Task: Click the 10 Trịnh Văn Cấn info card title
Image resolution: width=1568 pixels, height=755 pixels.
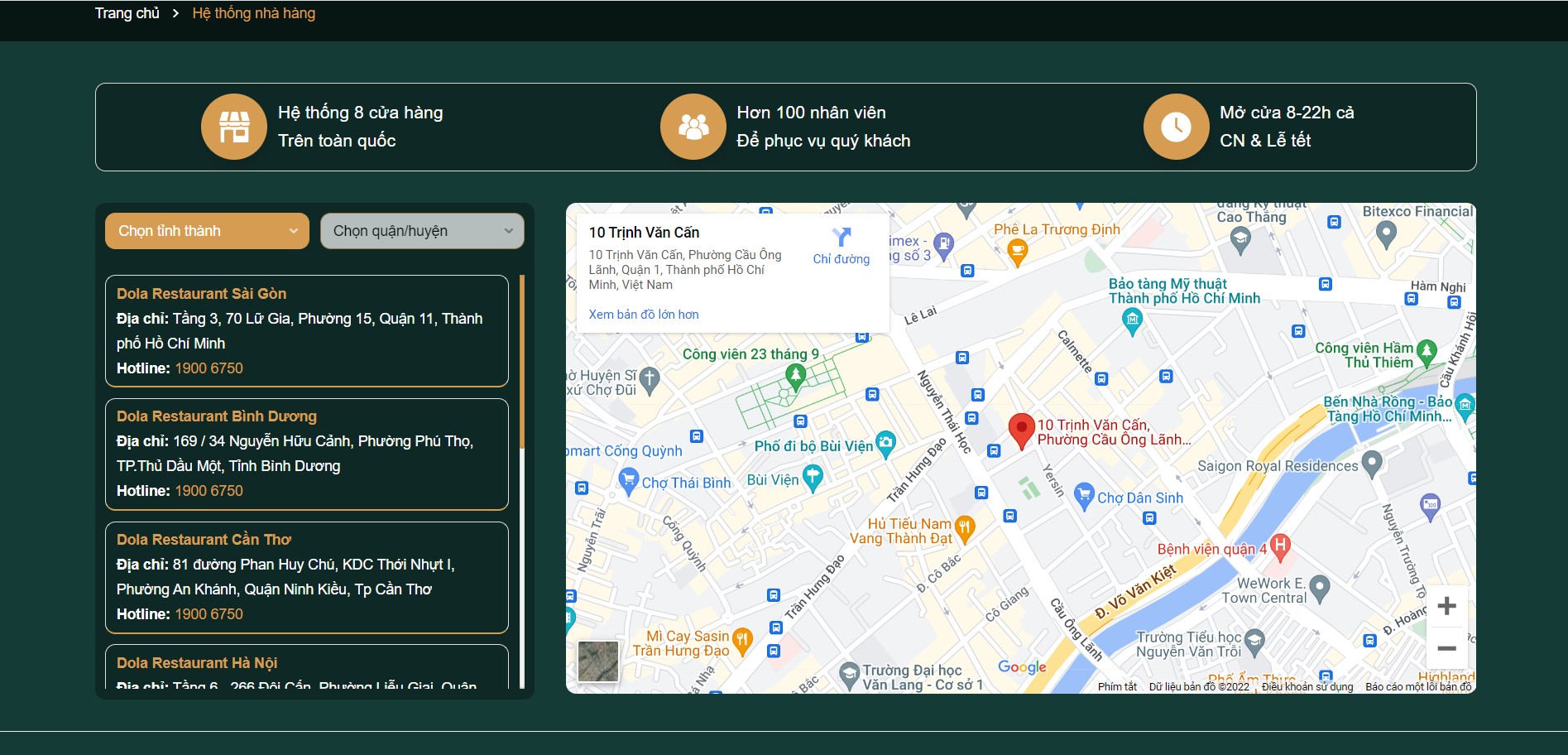Action: [645, 233]
